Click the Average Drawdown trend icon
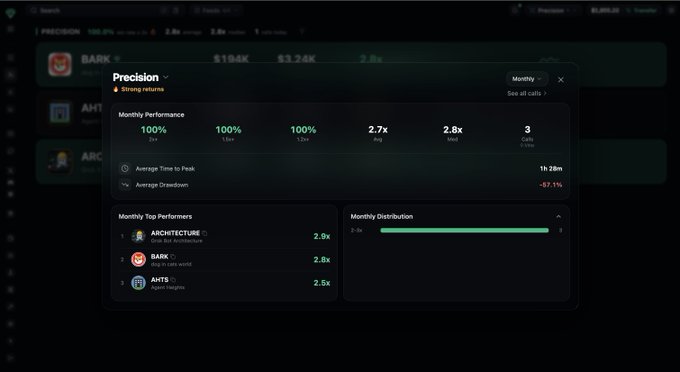The height and width of the screenshot is (372, 680). pos(125,185)
